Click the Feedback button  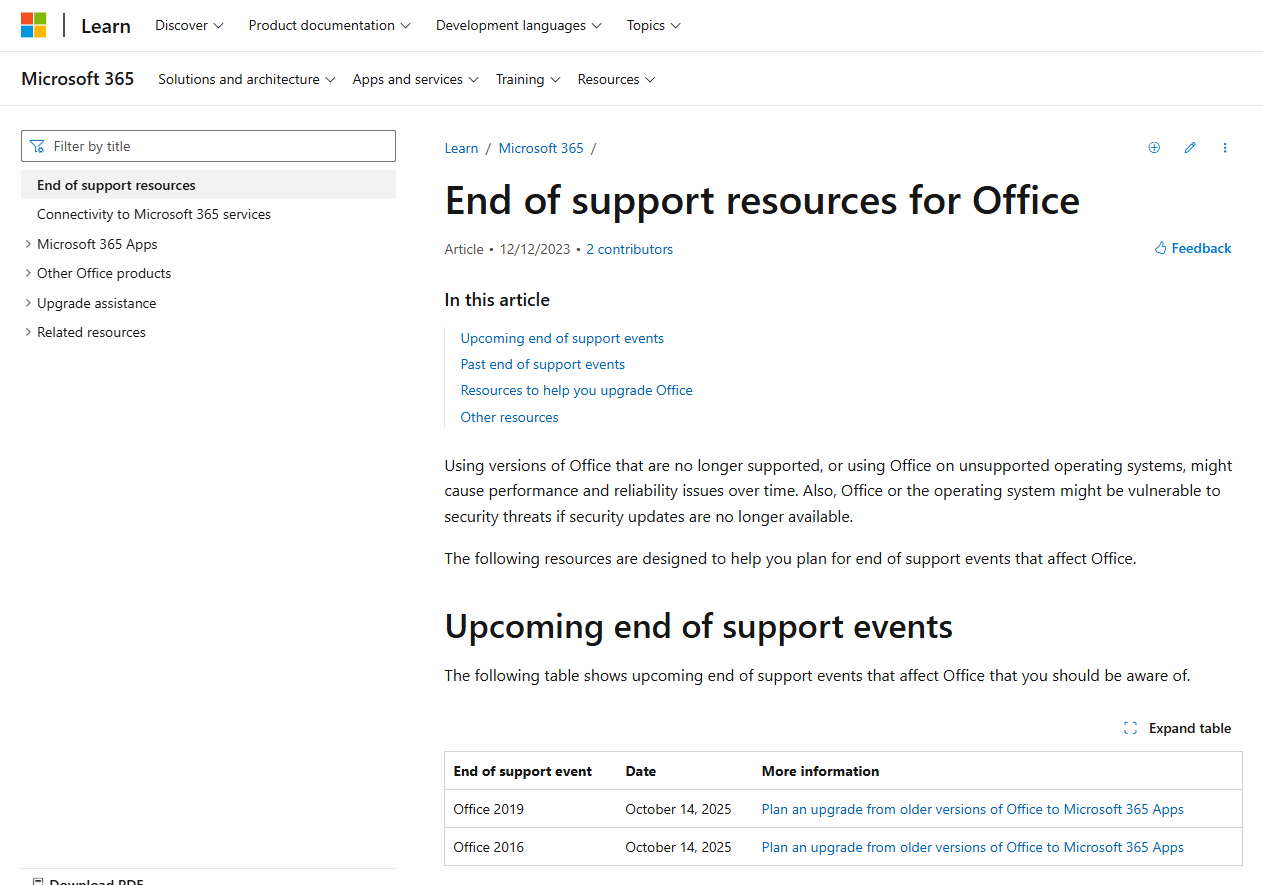point(1193,248)
